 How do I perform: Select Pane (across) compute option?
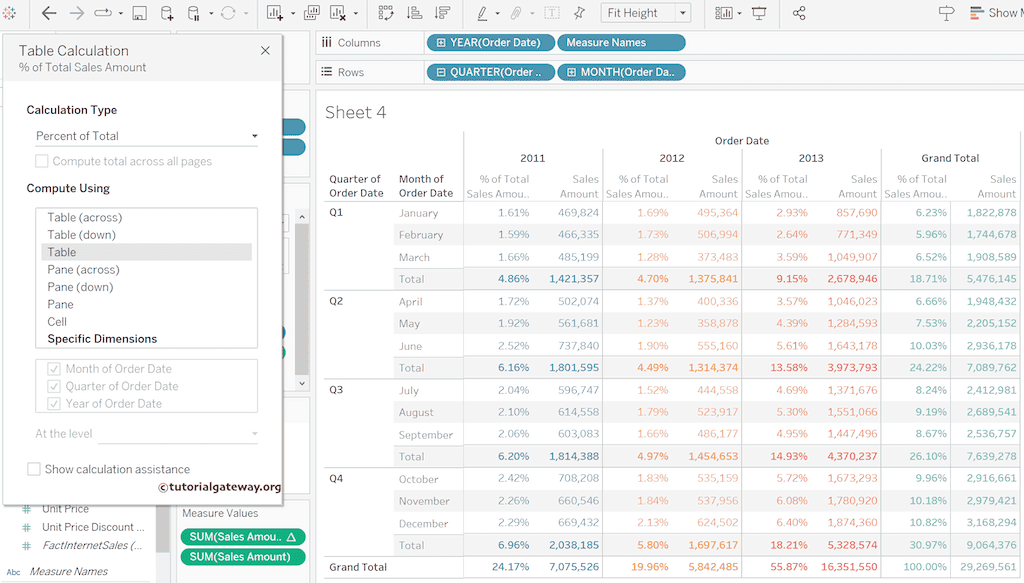pos(146,270)
